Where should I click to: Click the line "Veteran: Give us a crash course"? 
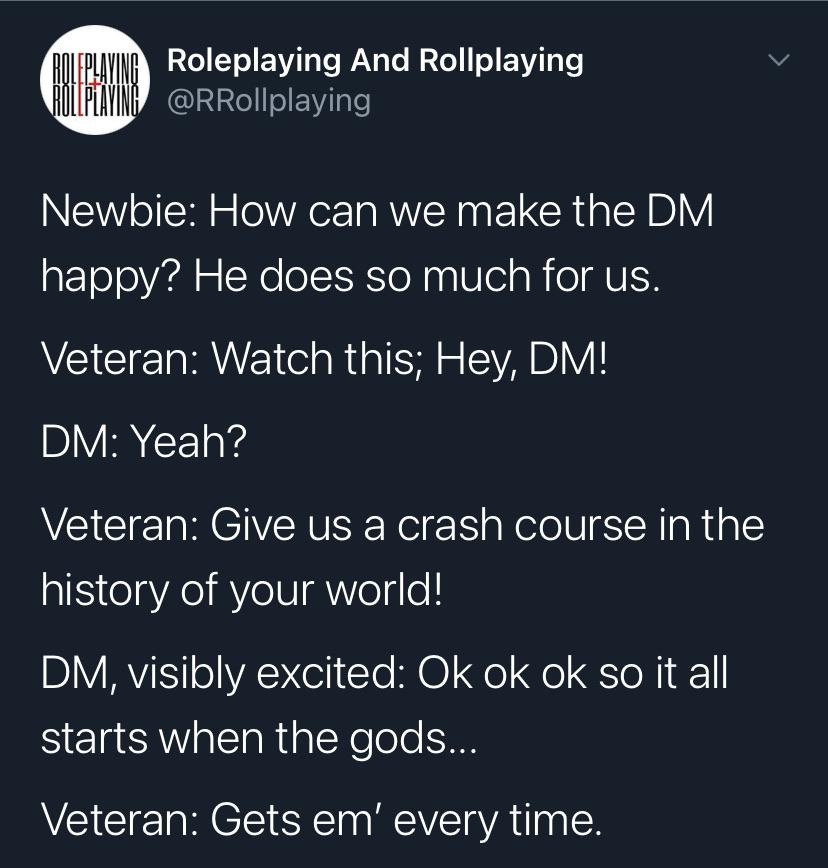(x=402, y=523)
